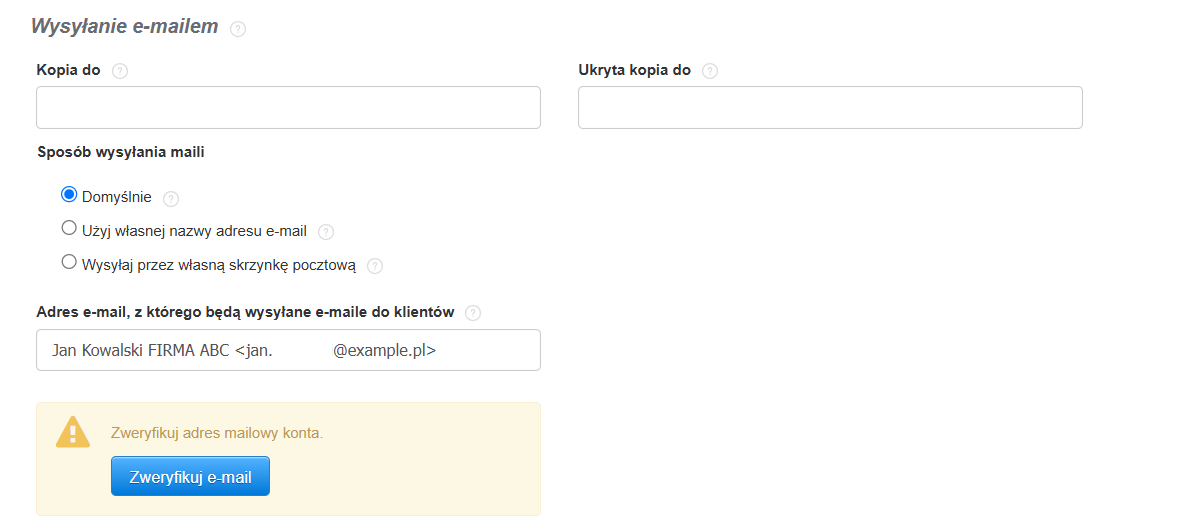Click the Sposób wysyłania maili label
This screenshot has height=530, width=1185.
point(121,152)
